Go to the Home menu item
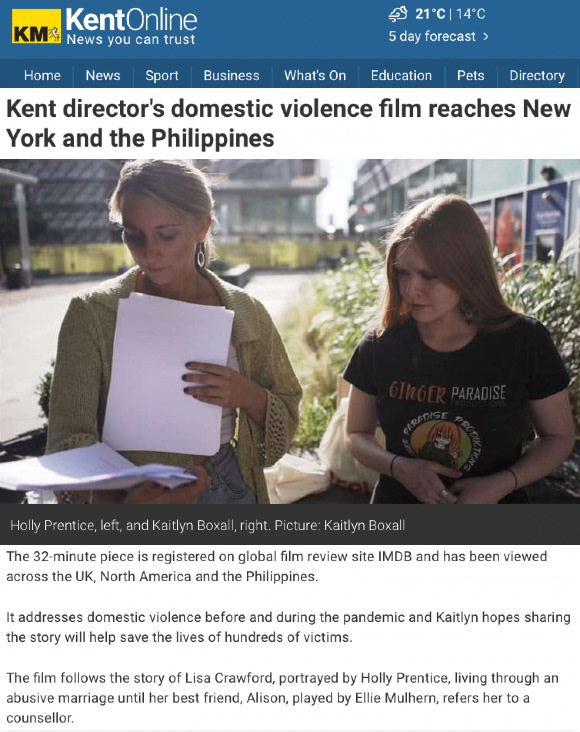Viewport: 580px width, 732px height. coord(42,75)
